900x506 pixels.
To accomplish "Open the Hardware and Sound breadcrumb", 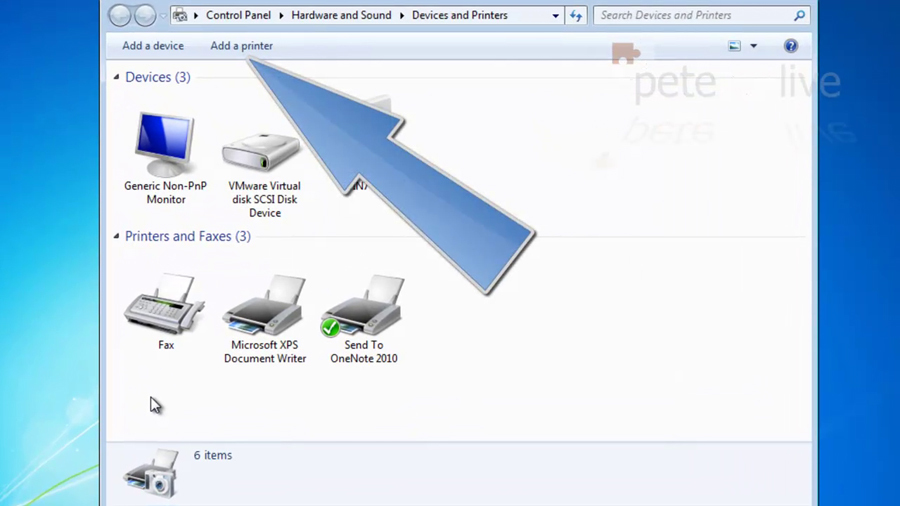I will tap(341, 15).
